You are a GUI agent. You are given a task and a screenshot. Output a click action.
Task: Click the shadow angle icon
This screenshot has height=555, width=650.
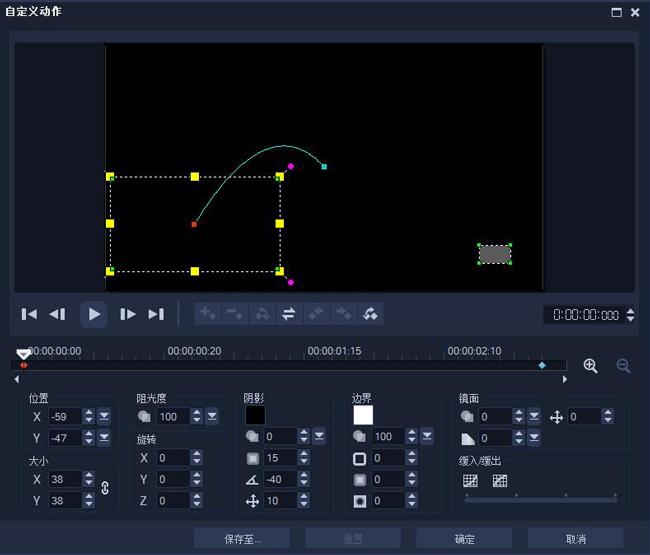click(x=252, y=480)
